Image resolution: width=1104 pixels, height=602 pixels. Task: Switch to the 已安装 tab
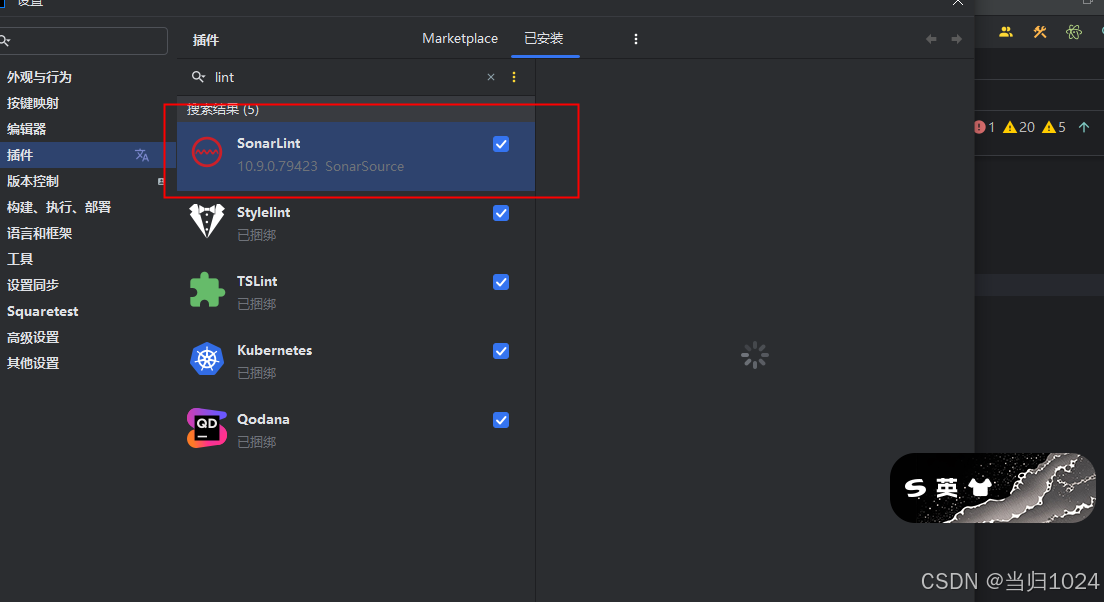[x=544, y=39]
